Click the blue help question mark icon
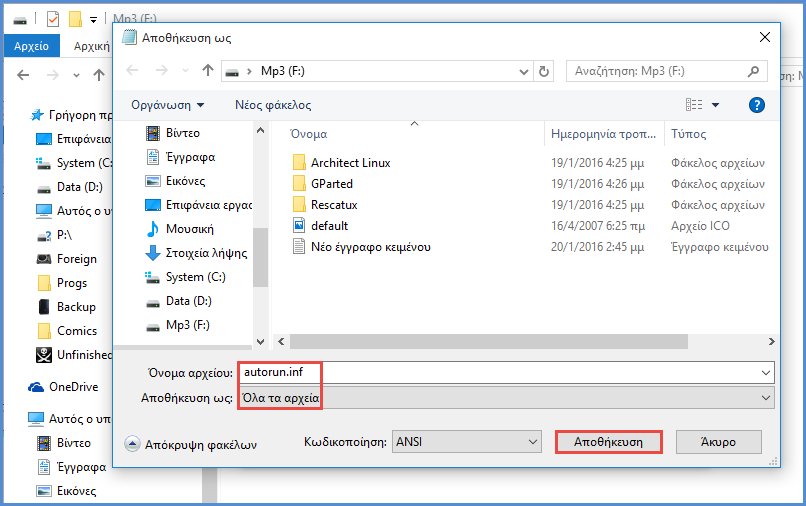Image resolution: width=806 pixels, height=506 pixels. (x=757, y=105)
